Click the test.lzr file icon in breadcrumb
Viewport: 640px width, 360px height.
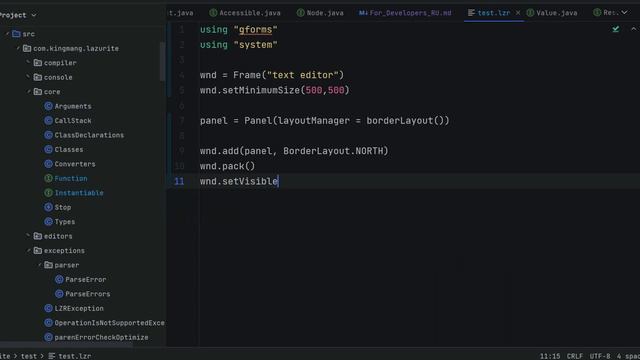tap(52, 356)
